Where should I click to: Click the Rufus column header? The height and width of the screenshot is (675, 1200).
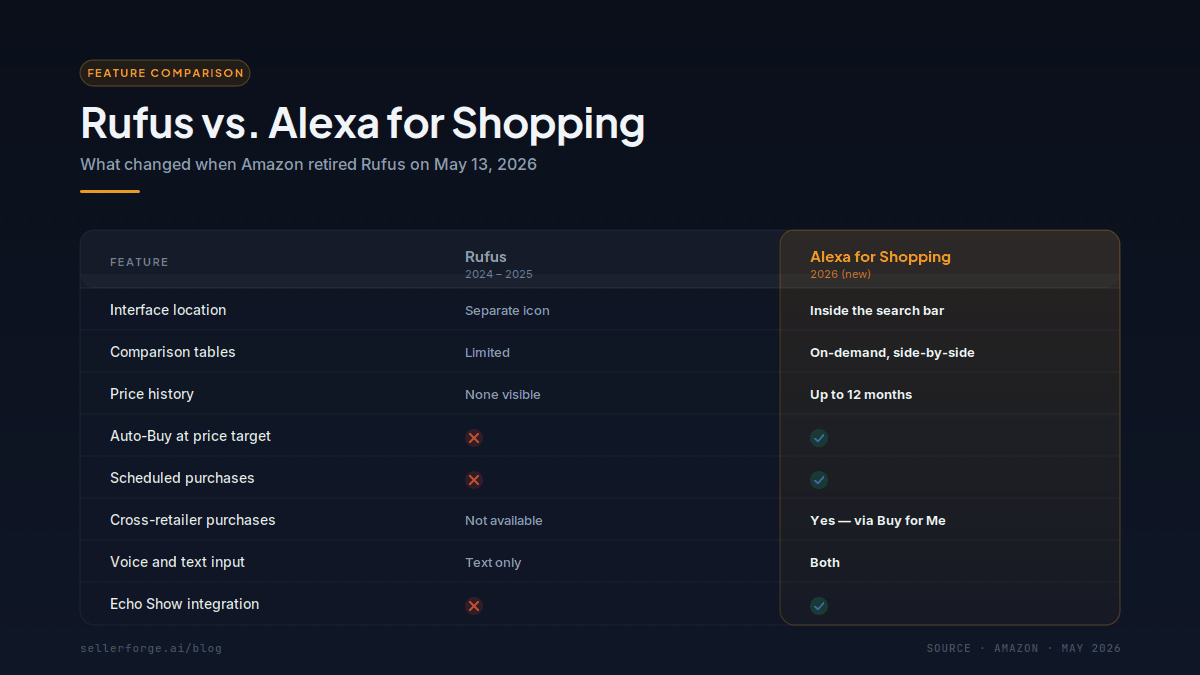pos(486,257)
